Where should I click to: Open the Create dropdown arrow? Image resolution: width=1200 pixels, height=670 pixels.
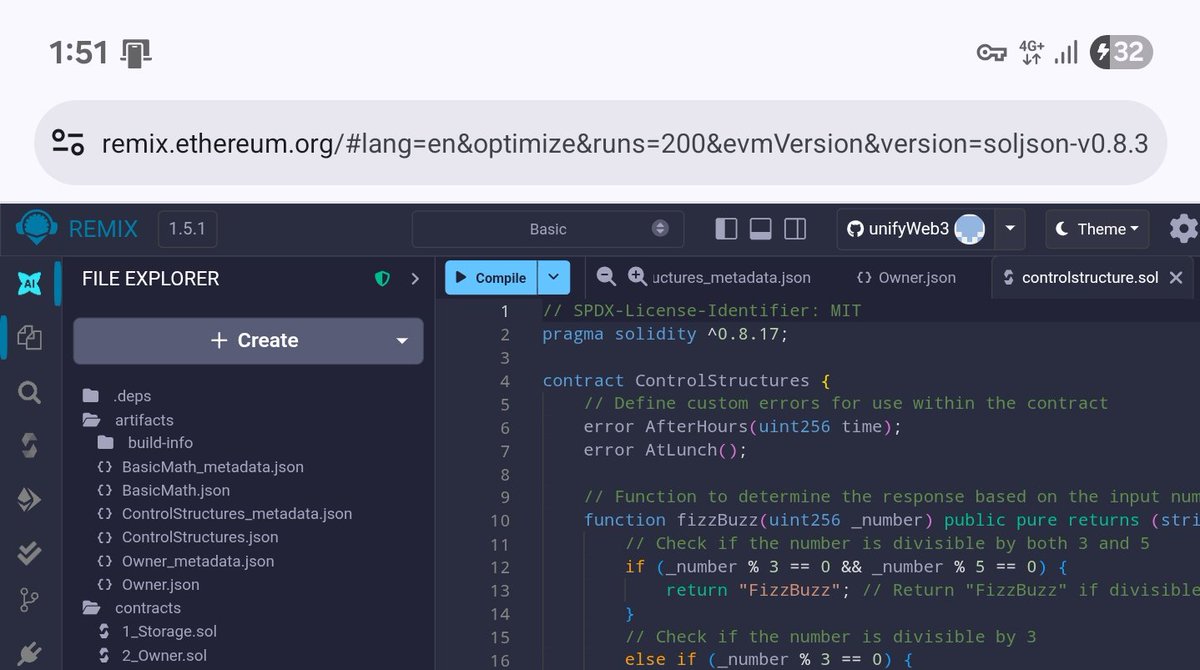pyautogui.click(x=402, y=341)
